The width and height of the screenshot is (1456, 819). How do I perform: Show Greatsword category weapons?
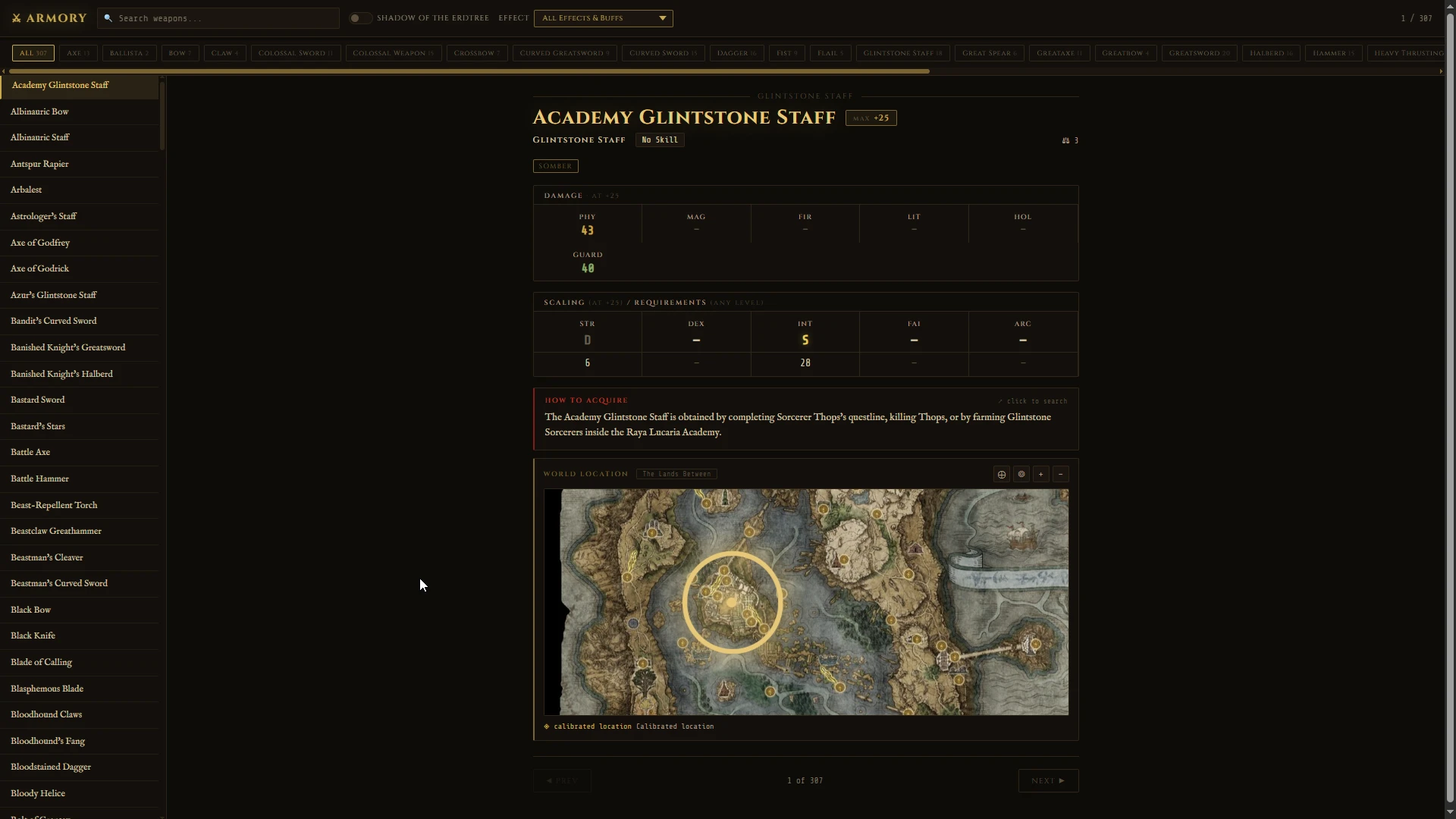pyautogui.click(x=1200, y=53)
